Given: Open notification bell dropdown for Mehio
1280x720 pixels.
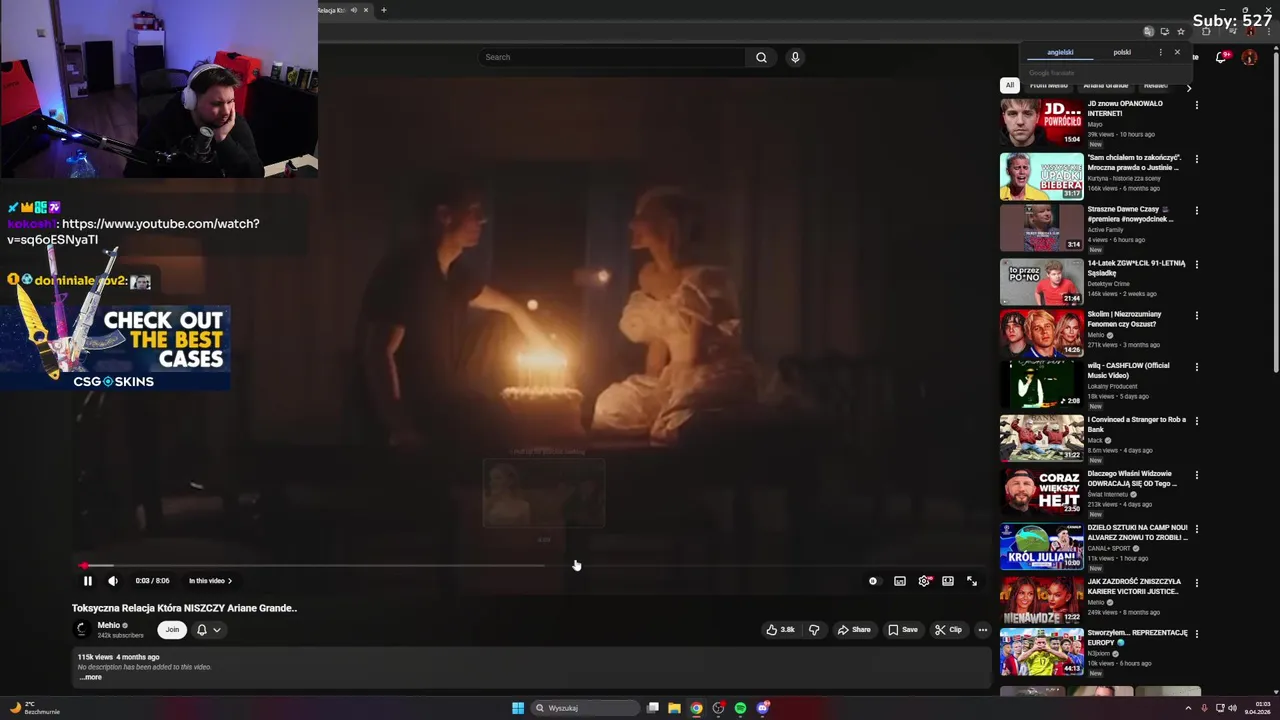Looking at the screenshot, I should 208,630.
